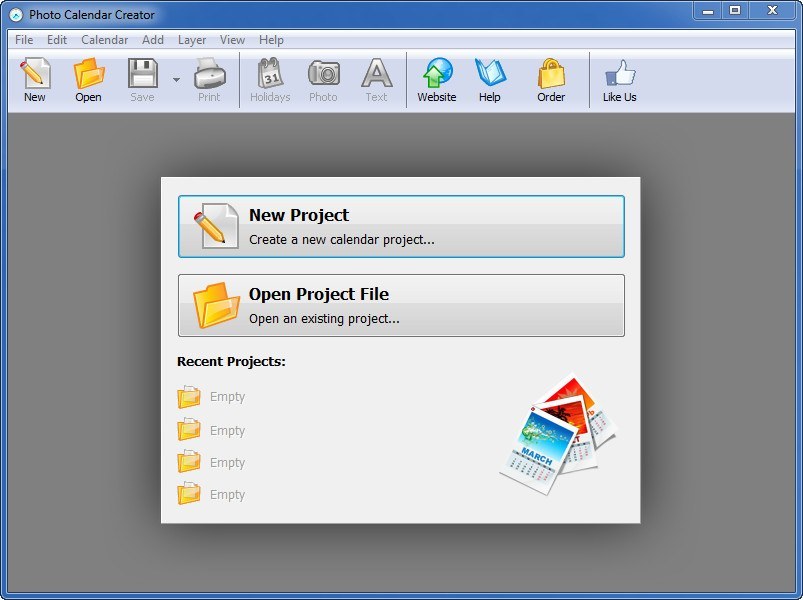Open the Layer menu
Viewport: 803px width, 600px height.
coord(192,40)
